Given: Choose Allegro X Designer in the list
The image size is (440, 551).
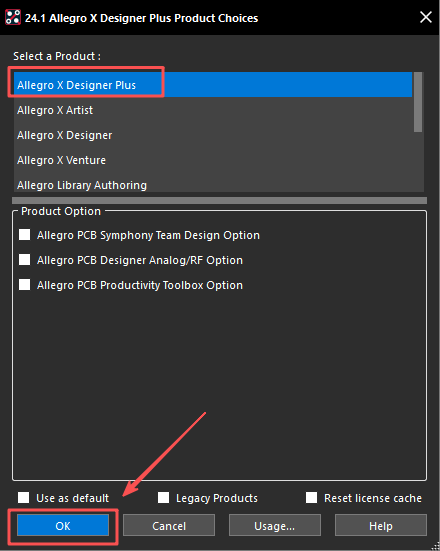Looking at the screenshot, I should pyautogui.click(x=213, y=135).
